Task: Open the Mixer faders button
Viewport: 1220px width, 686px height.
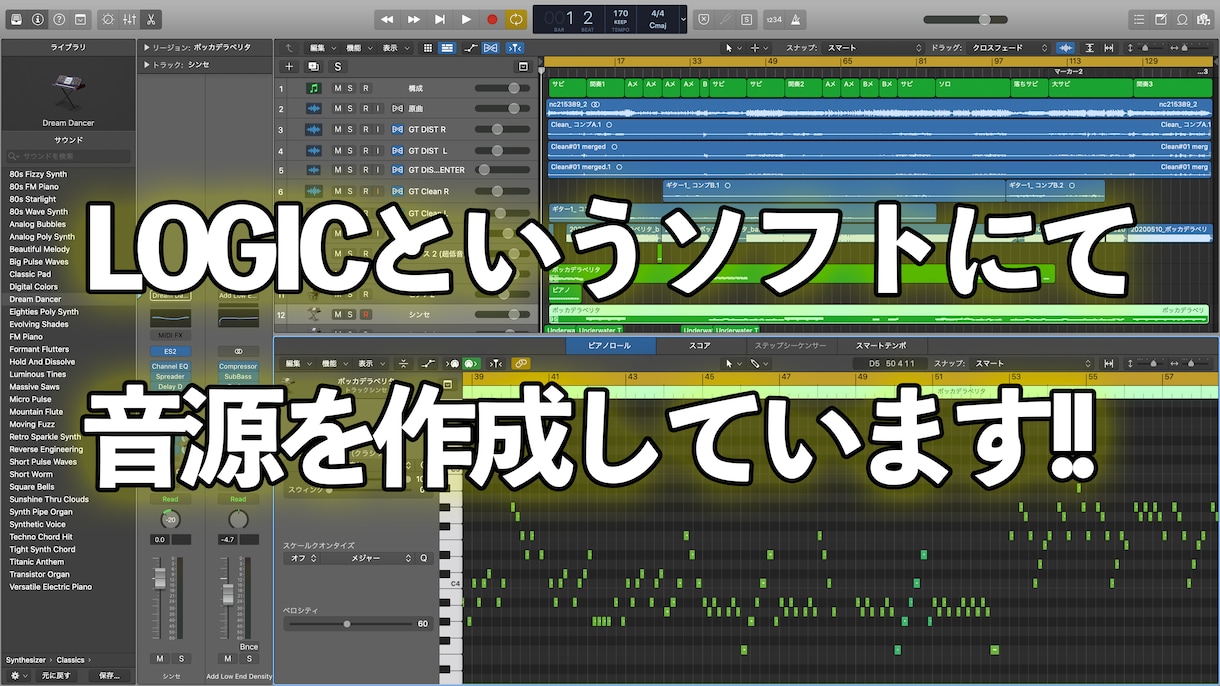Action: click(x=129, y=19)
